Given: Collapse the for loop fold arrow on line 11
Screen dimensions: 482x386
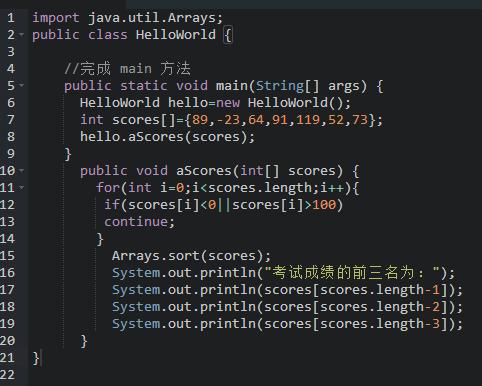Looking at the screenshot, I should pyautogui.click(x=22, y=187).
